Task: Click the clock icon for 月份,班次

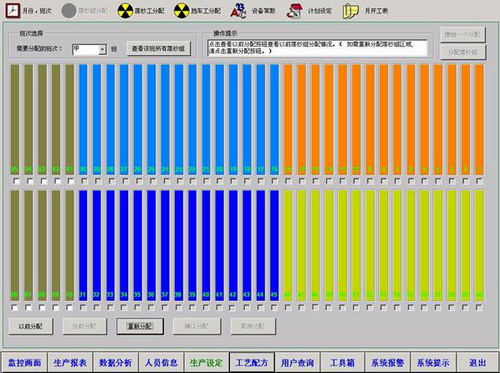Action: [x=12, y=10]
